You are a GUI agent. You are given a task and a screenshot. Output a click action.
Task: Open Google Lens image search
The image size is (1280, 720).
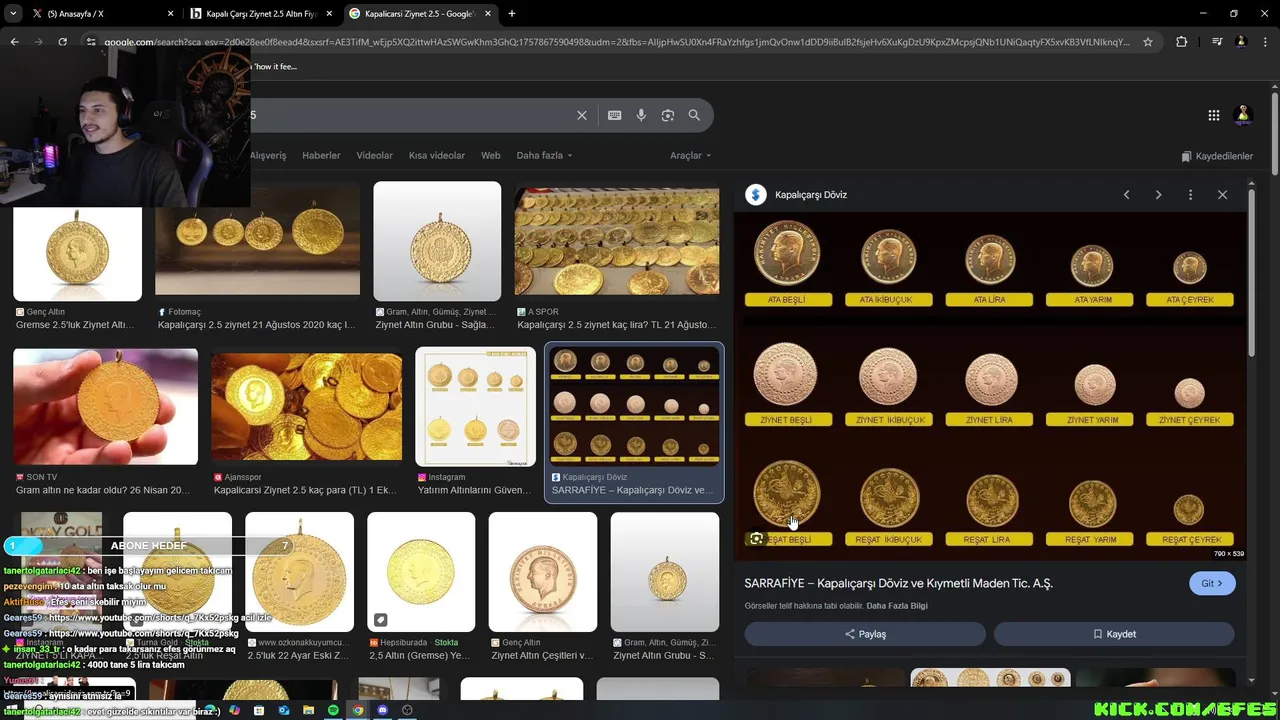668,115
